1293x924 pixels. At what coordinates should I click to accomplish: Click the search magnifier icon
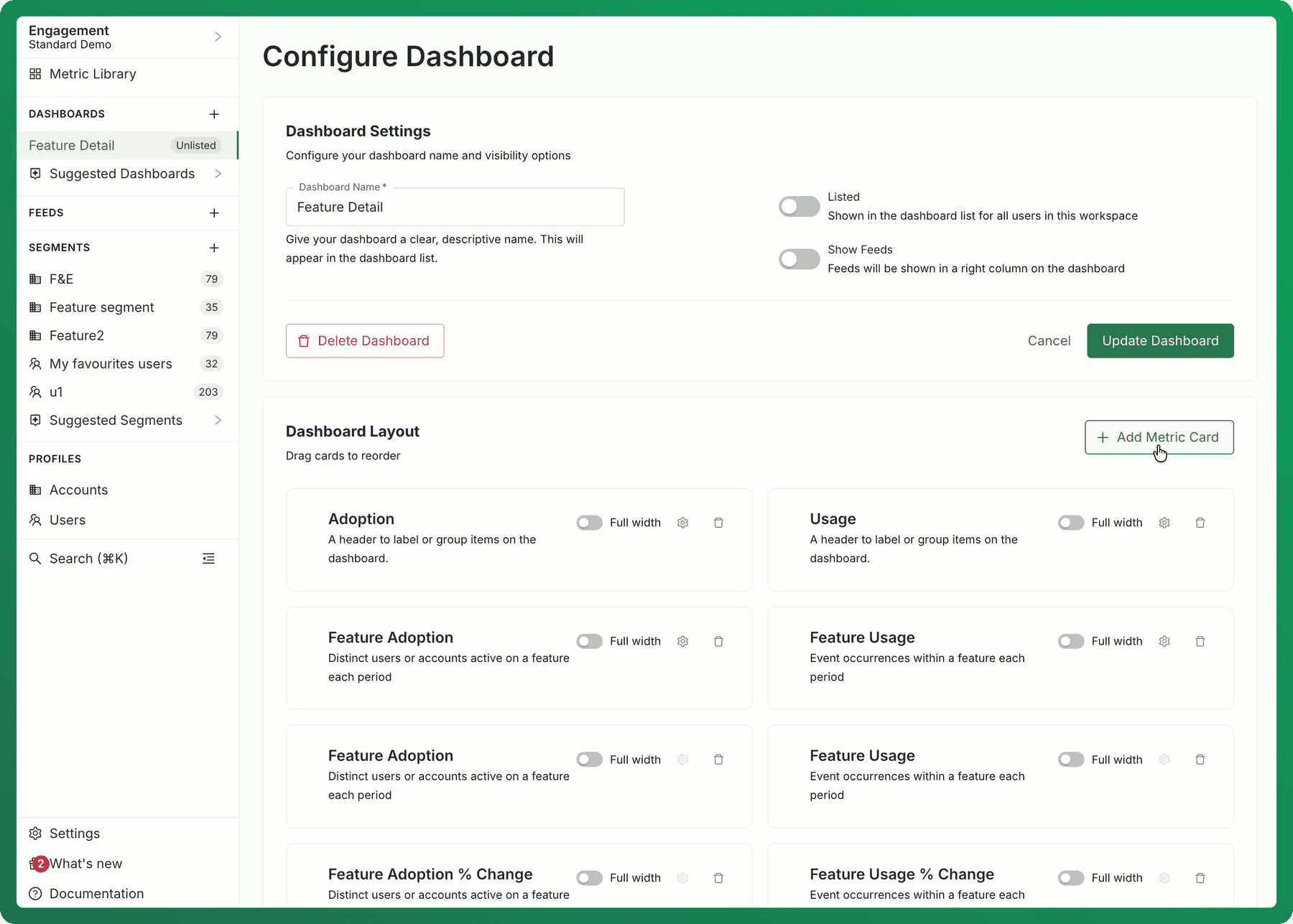click(35, 559)
